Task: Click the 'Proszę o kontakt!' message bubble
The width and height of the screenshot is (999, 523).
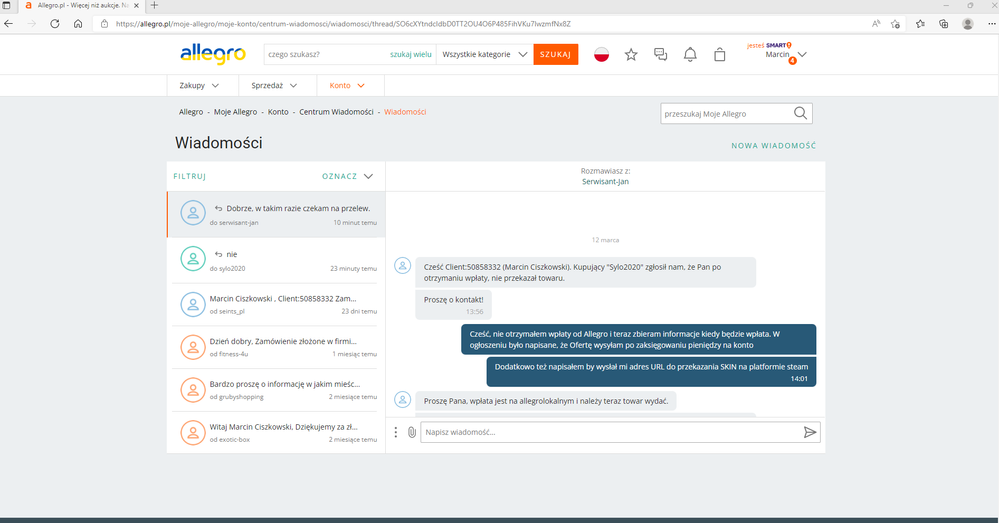Action: coord(454,304)
